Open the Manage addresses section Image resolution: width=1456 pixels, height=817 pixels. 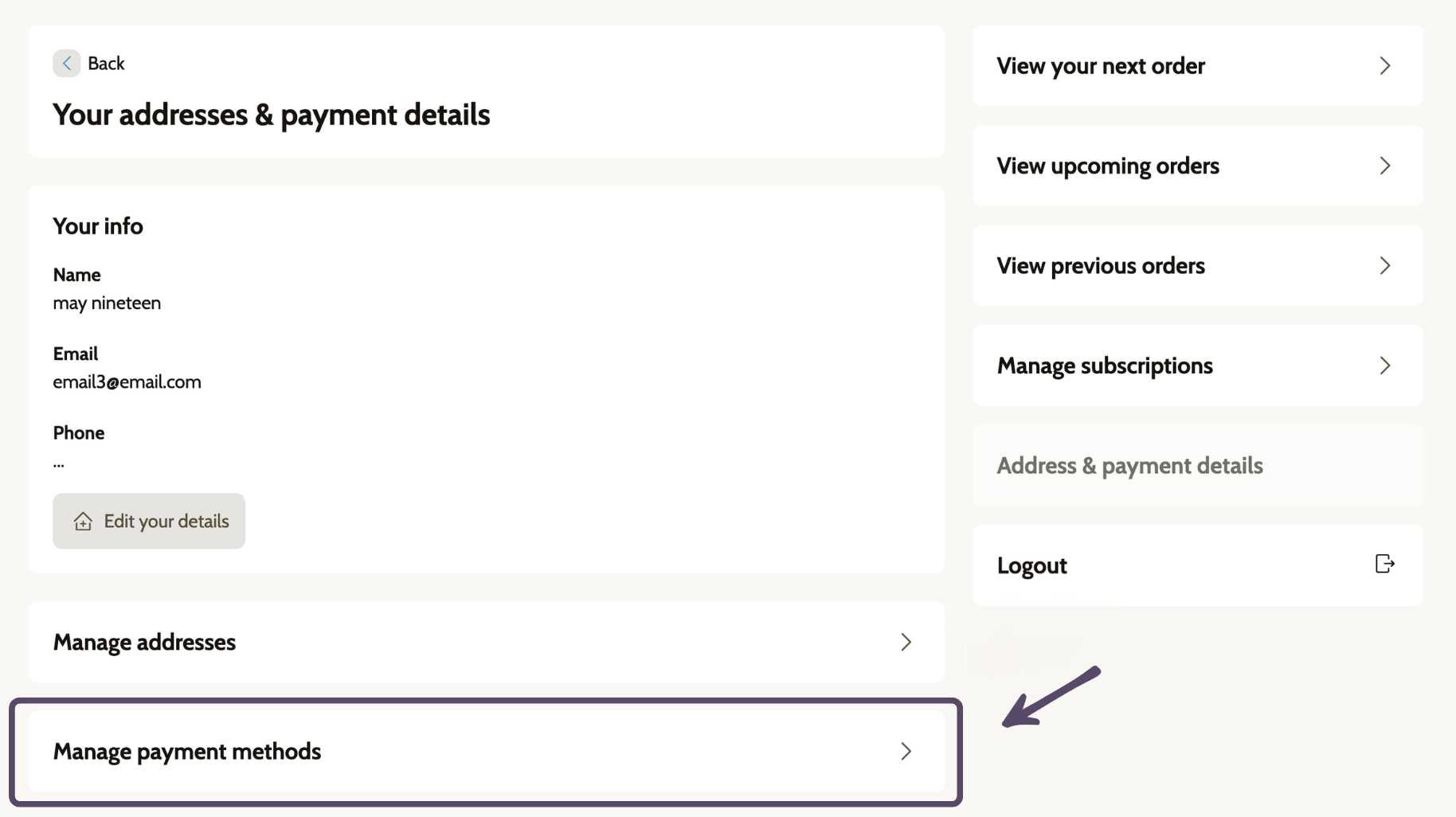pyautogui.click(x=486, y=642)
